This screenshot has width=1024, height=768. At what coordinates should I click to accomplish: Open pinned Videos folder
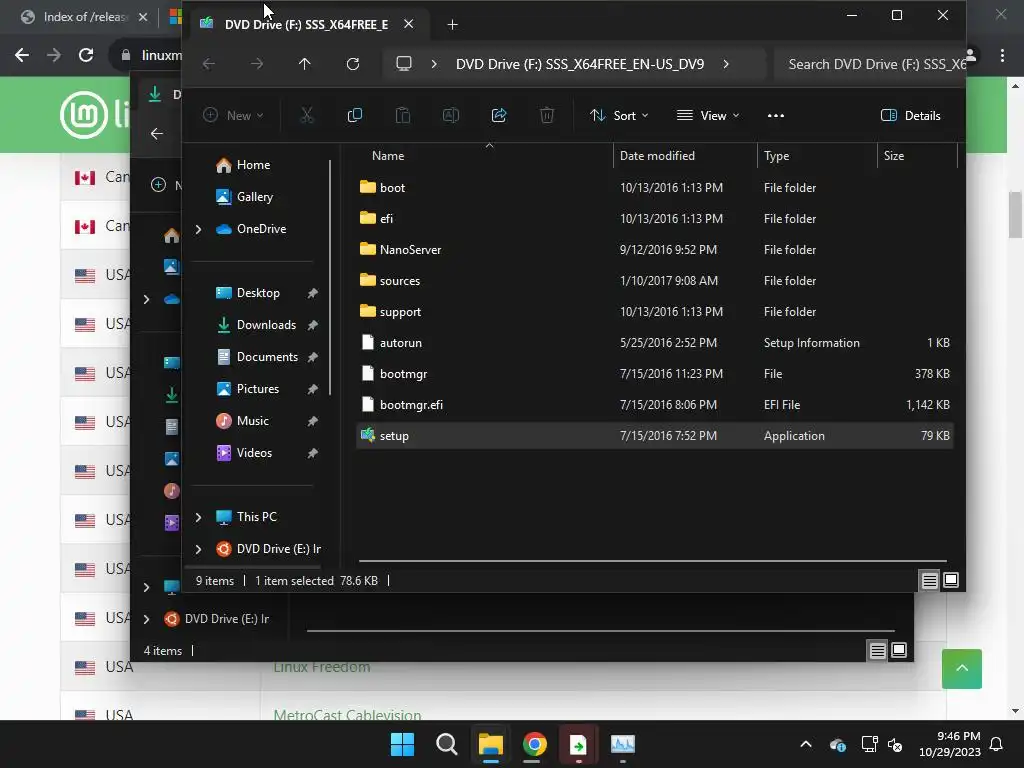254,453
